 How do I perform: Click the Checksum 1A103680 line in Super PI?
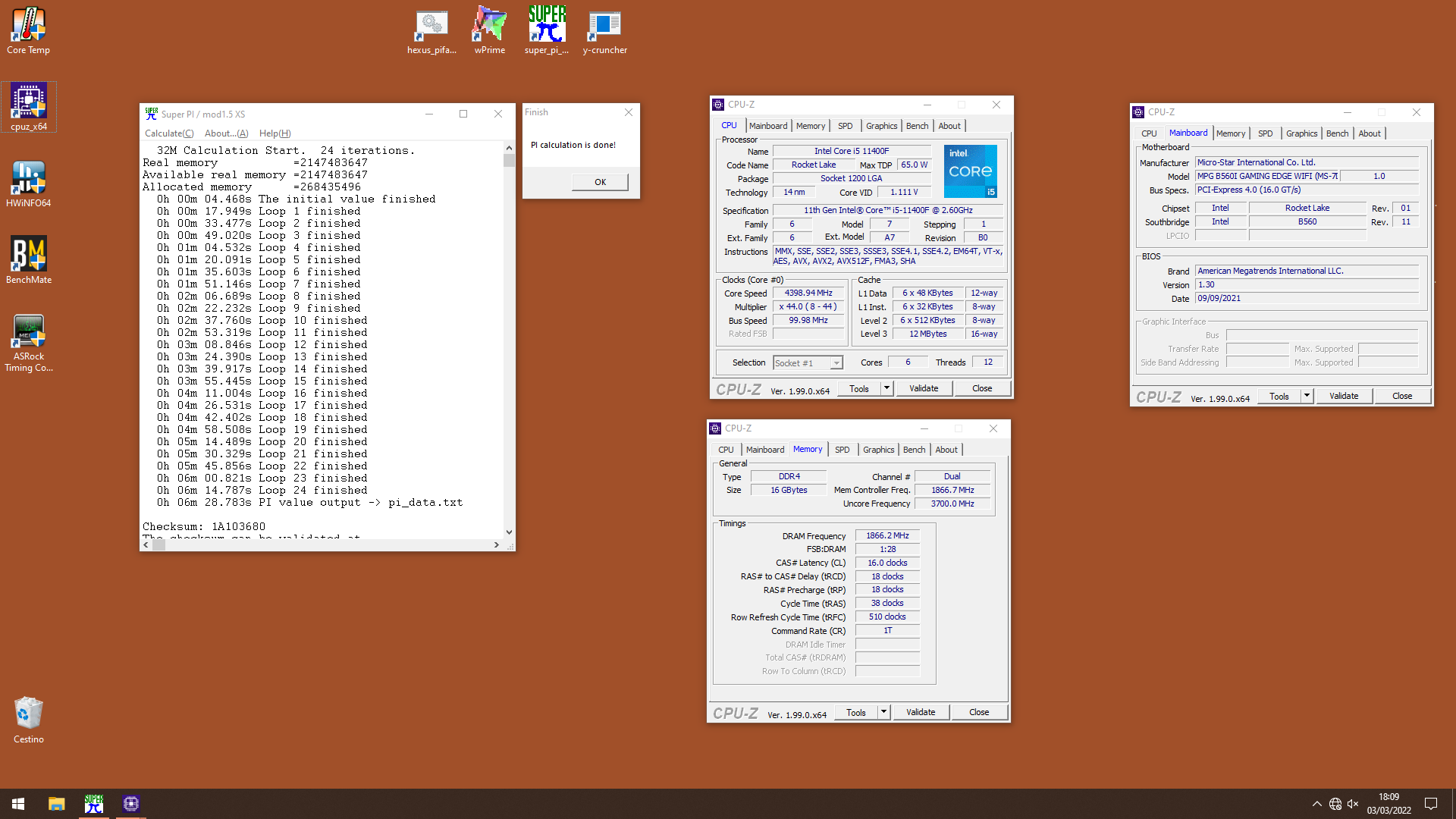pos(204,526)
